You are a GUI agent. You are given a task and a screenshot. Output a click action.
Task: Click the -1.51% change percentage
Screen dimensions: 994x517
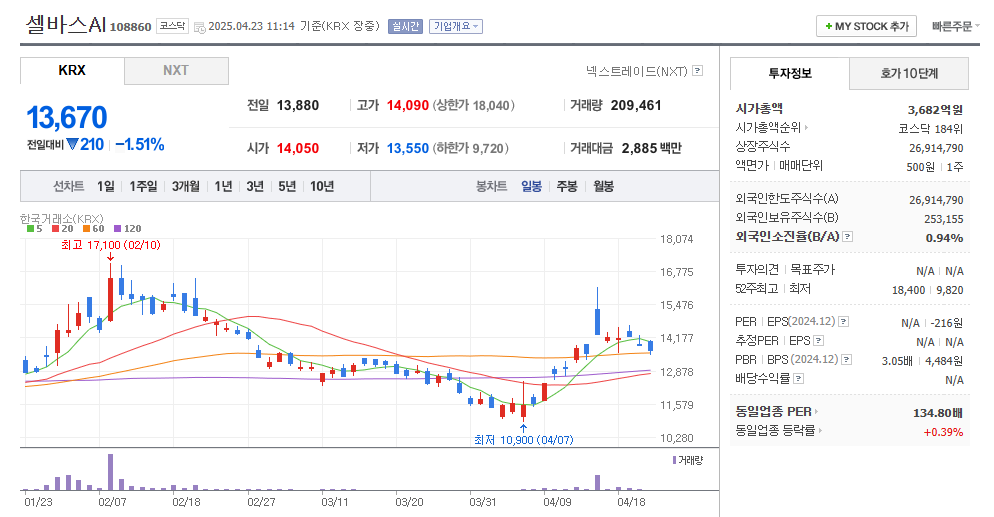139,144
